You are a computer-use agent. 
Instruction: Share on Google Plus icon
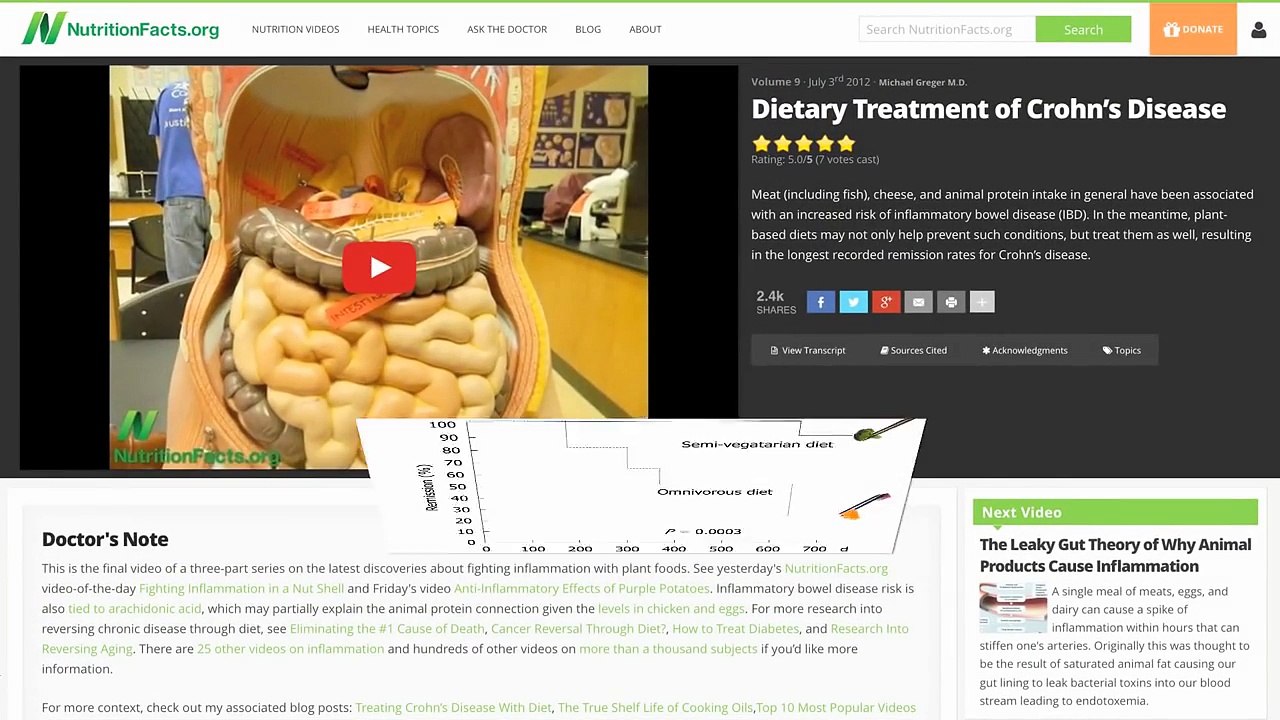click(886, 302)
